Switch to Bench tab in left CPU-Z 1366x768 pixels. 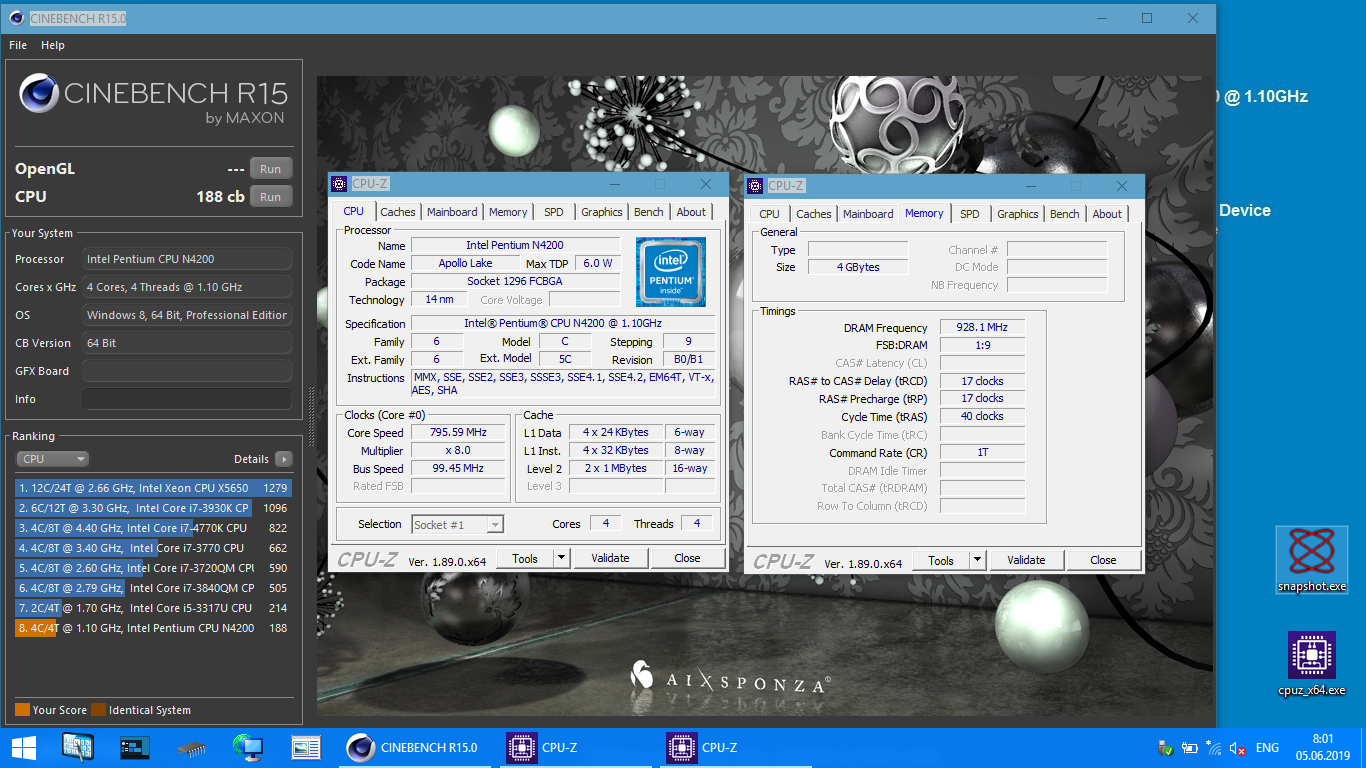pos(649,212)
